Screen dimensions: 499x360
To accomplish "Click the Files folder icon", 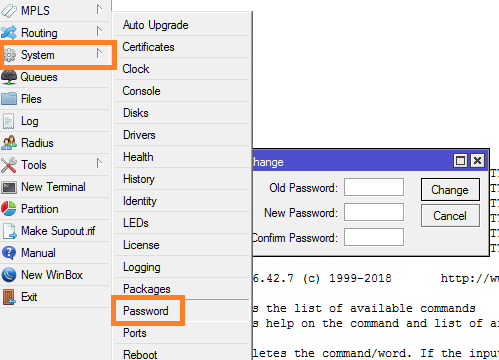I will coord(9,99).
